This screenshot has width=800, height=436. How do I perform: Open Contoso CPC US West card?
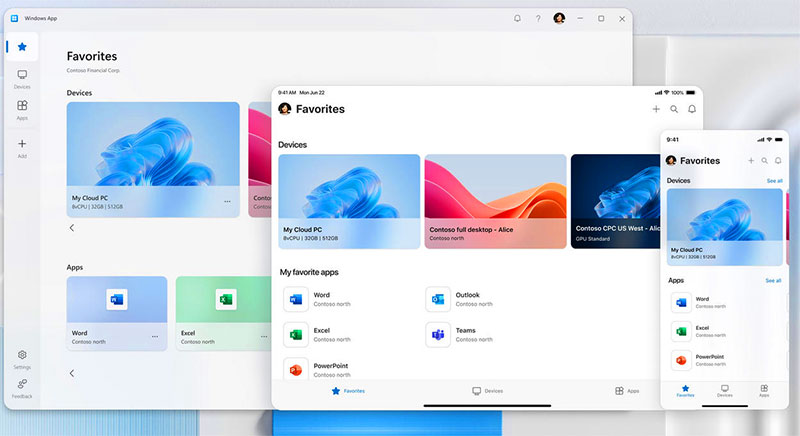coord(615,201)
